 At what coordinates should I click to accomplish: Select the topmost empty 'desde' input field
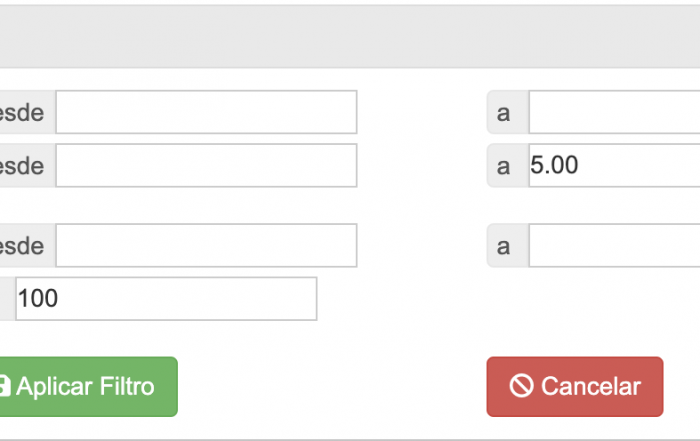[206, 112]
